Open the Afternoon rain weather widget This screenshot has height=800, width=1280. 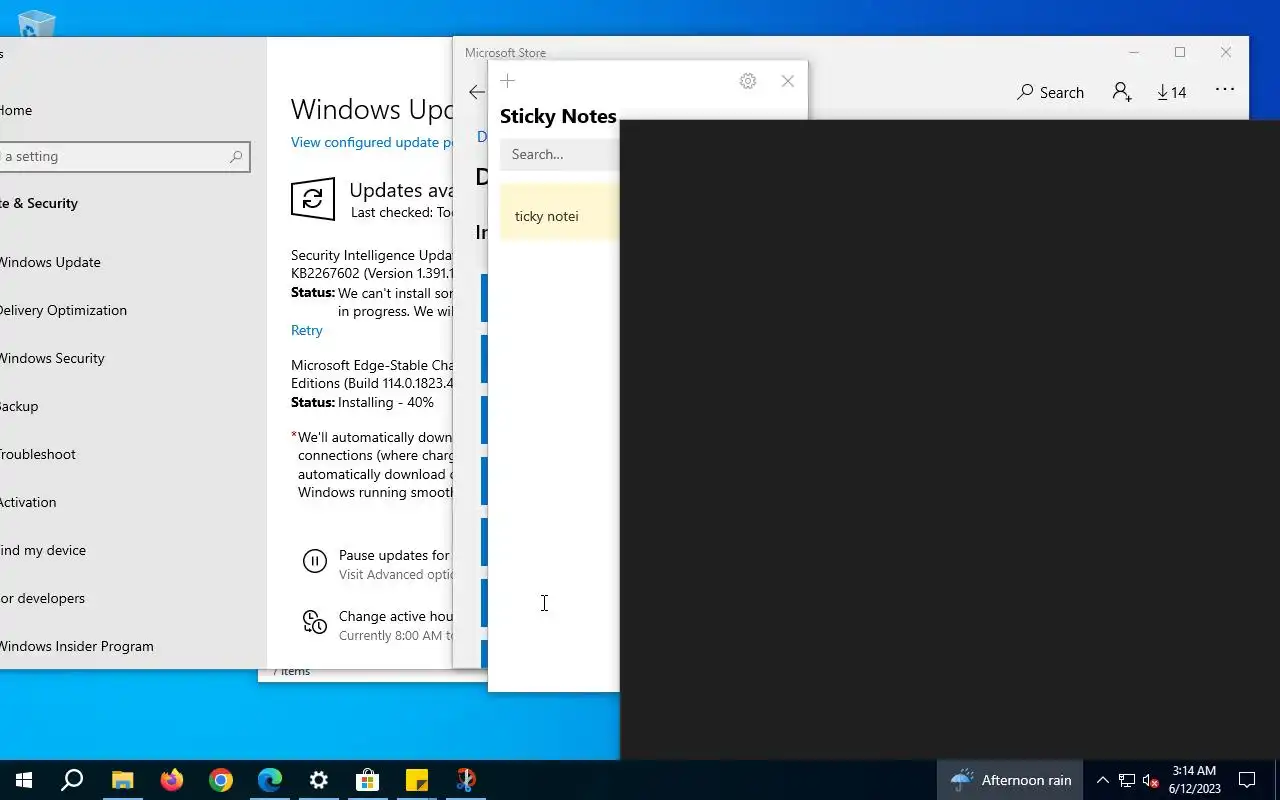pyautogui.click(x=1011, y=780)
